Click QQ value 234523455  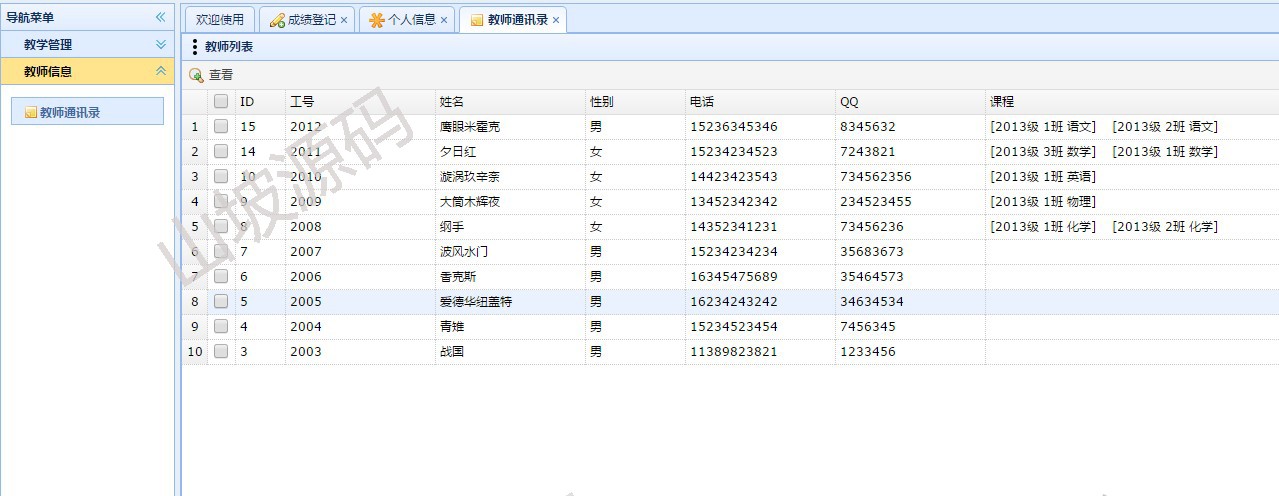pyautogui.click(x=876, y=202)
